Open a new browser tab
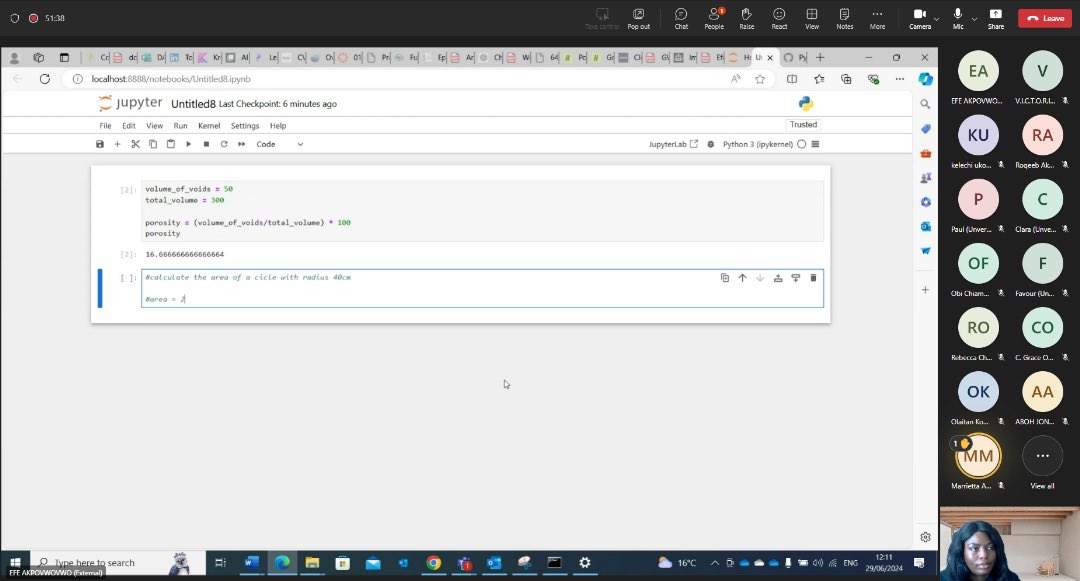 click(820, 58)
